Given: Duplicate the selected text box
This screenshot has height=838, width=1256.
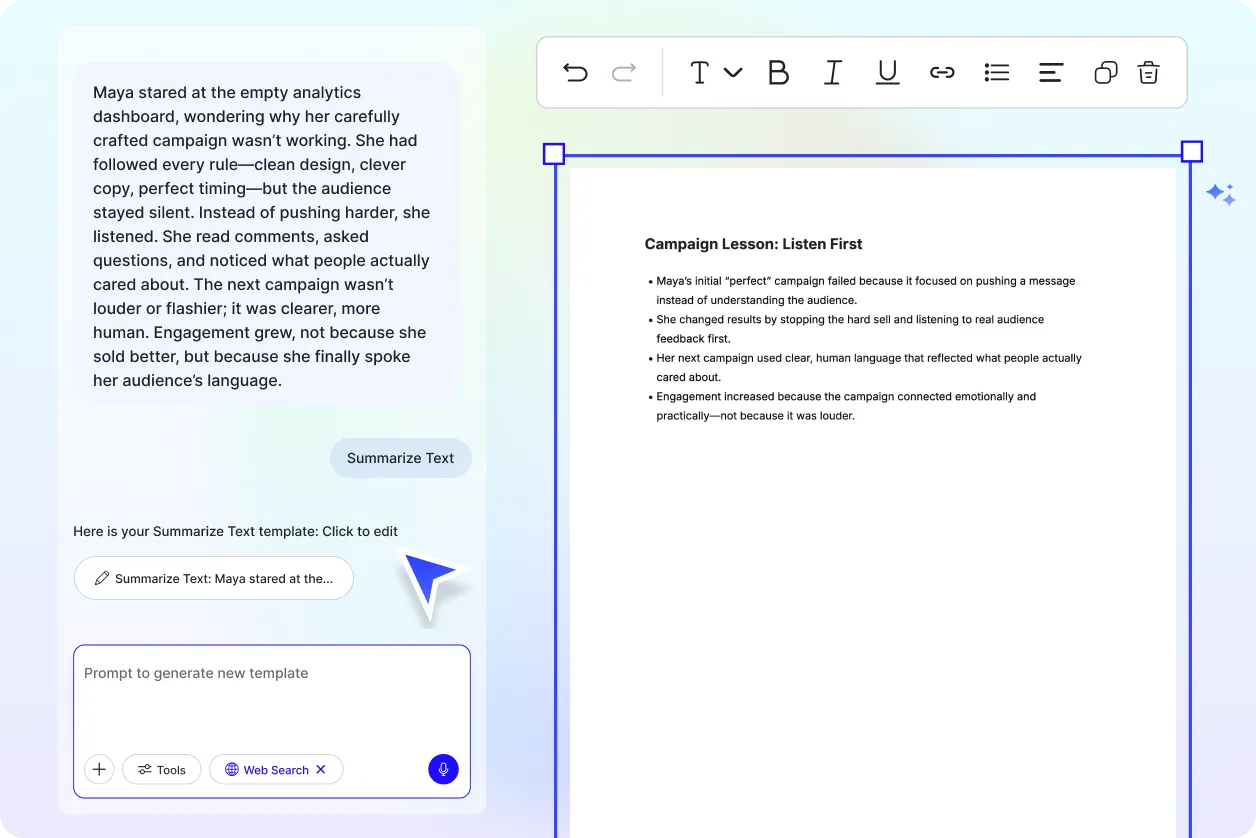Looking at the screenshot, I should pos(1105,72).
